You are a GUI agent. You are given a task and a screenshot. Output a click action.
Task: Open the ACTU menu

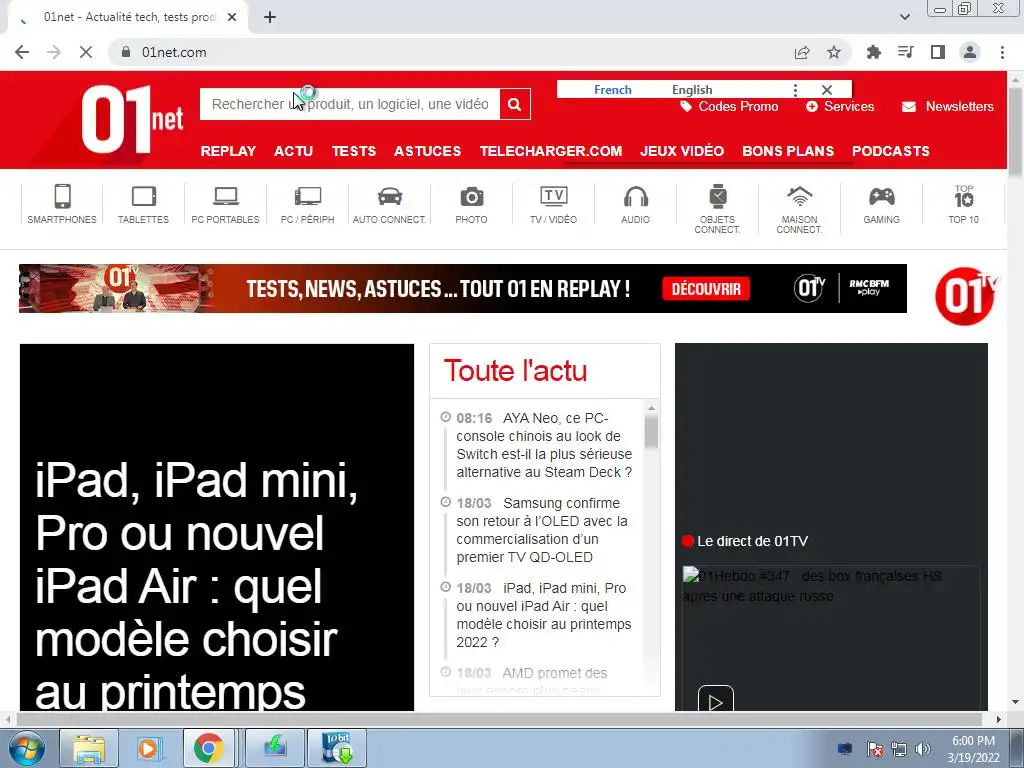(294, 151)
